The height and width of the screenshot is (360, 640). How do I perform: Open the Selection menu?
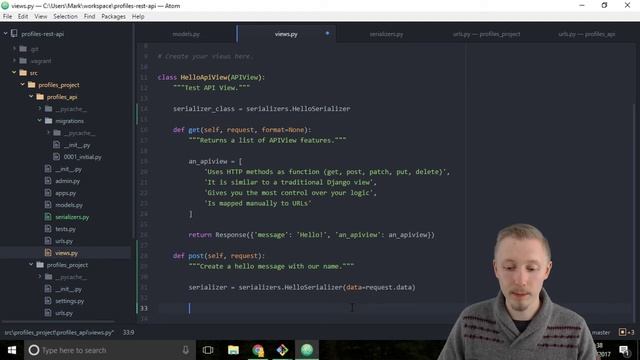[x=65, y=16]
